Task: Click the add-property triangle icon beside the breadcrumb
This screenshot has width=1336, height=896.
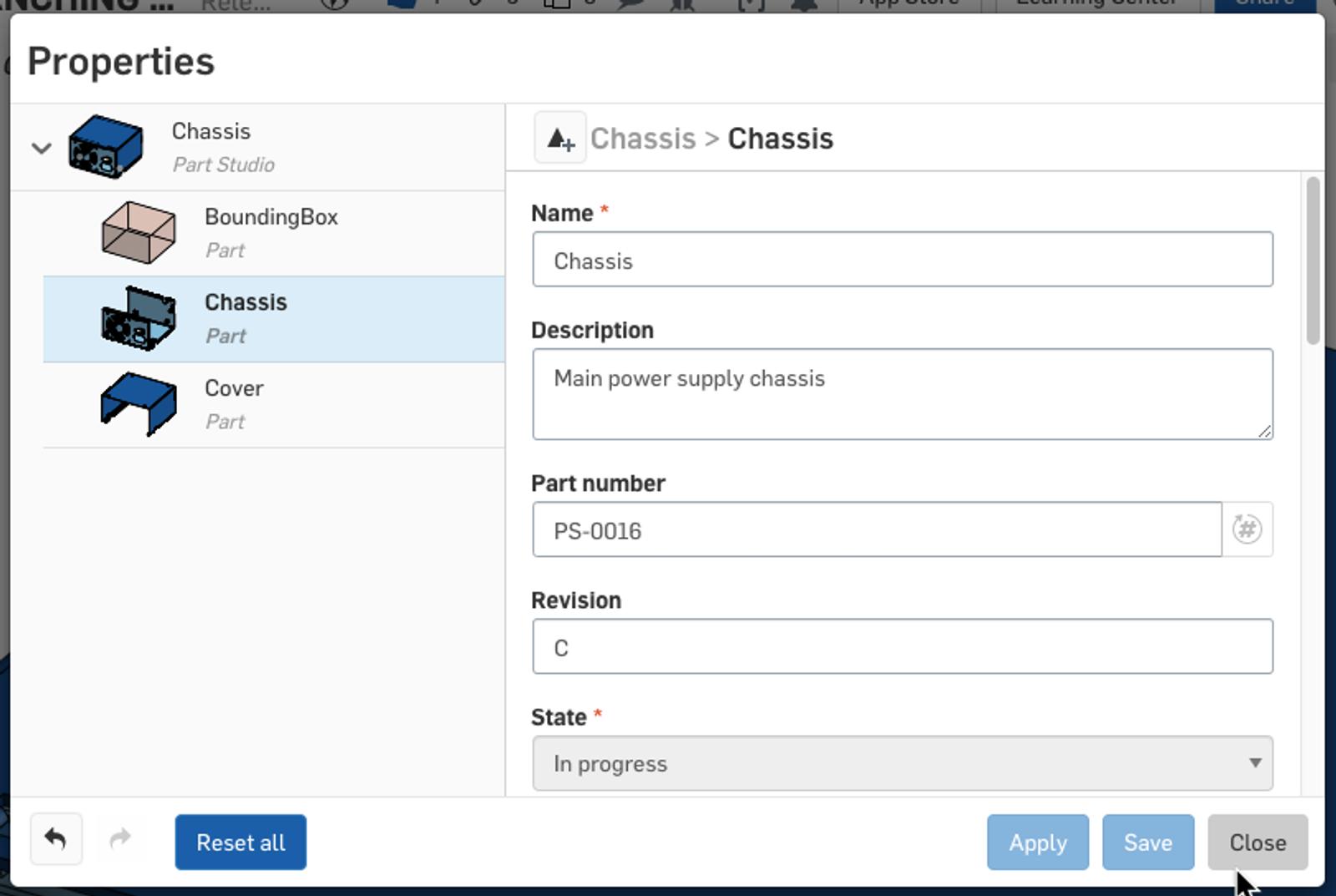Action: [x=559, y=138]
